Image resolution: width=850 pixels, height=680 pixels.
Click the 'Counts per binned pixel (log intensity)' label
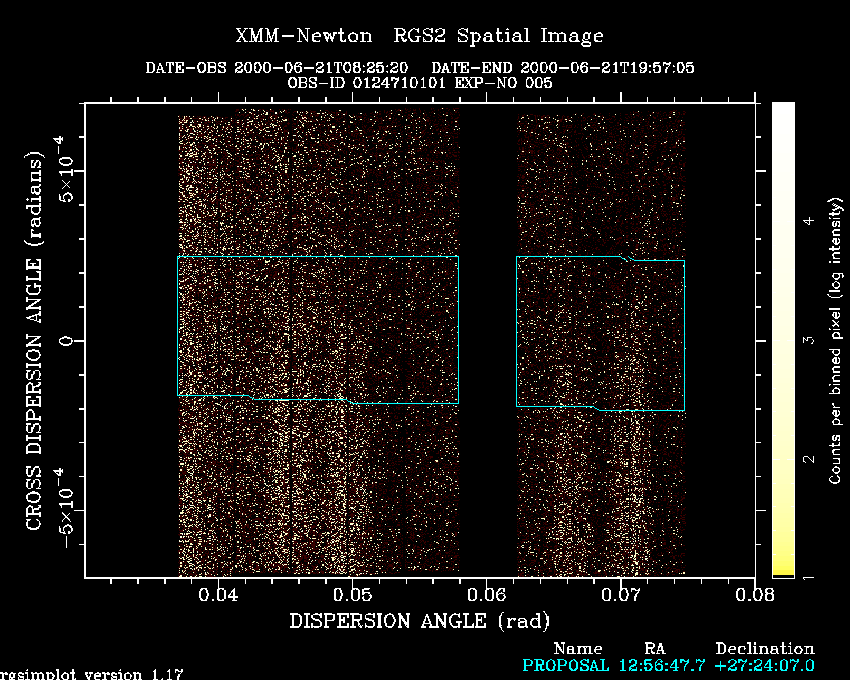pos(835,341)
